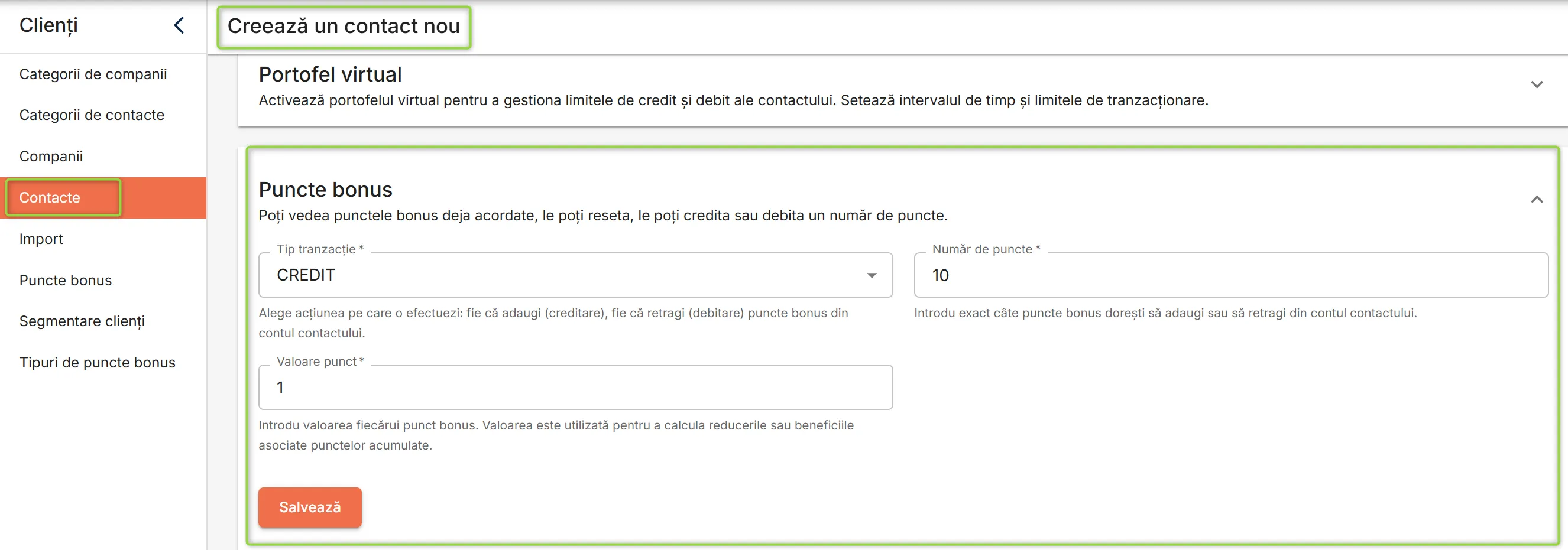The image size is (1568, 550).
Task: Click the Număr de puncte helper text
Action: tap(1165, 313)
